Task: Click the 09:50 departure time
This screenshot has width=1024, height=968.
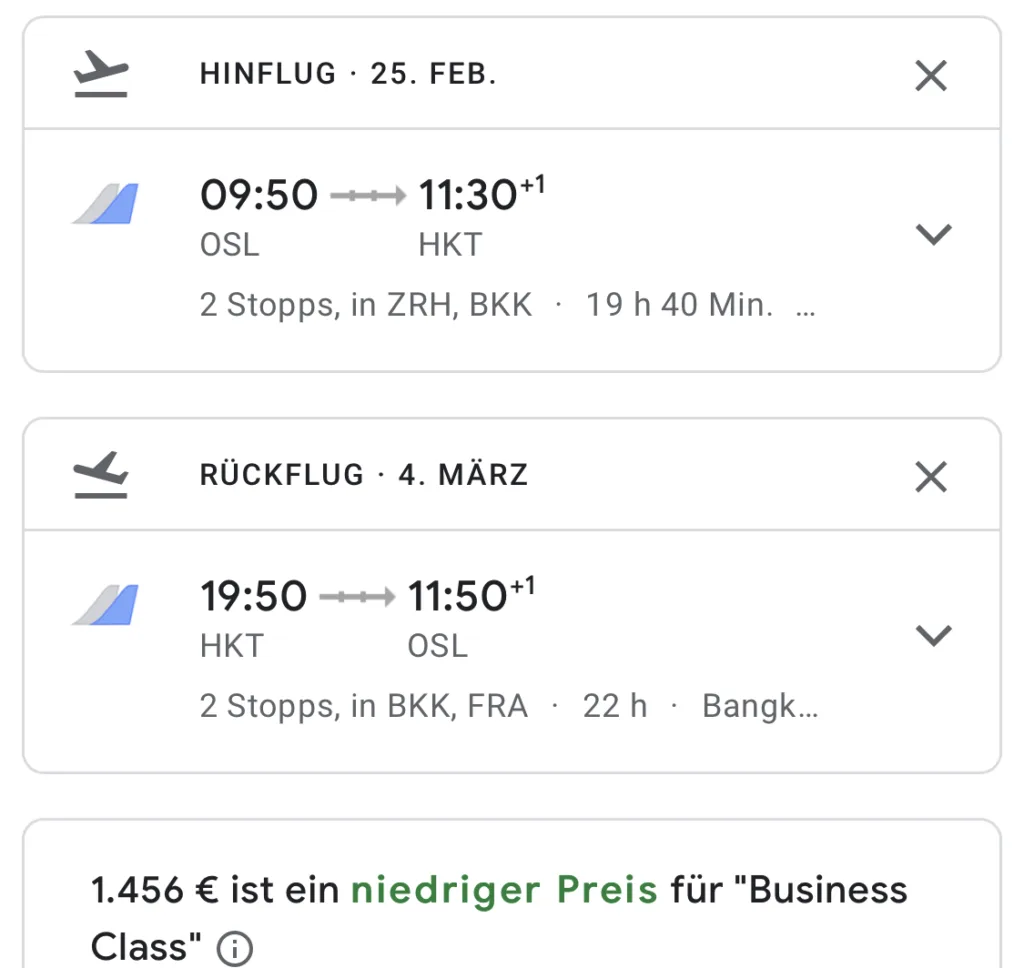Action: 259,195
